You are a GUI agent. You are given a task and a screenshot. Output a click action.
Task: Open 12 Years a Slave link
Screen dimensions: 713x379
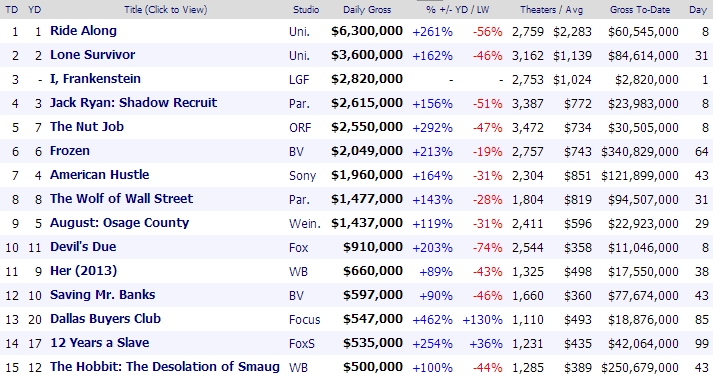(100, 343)
